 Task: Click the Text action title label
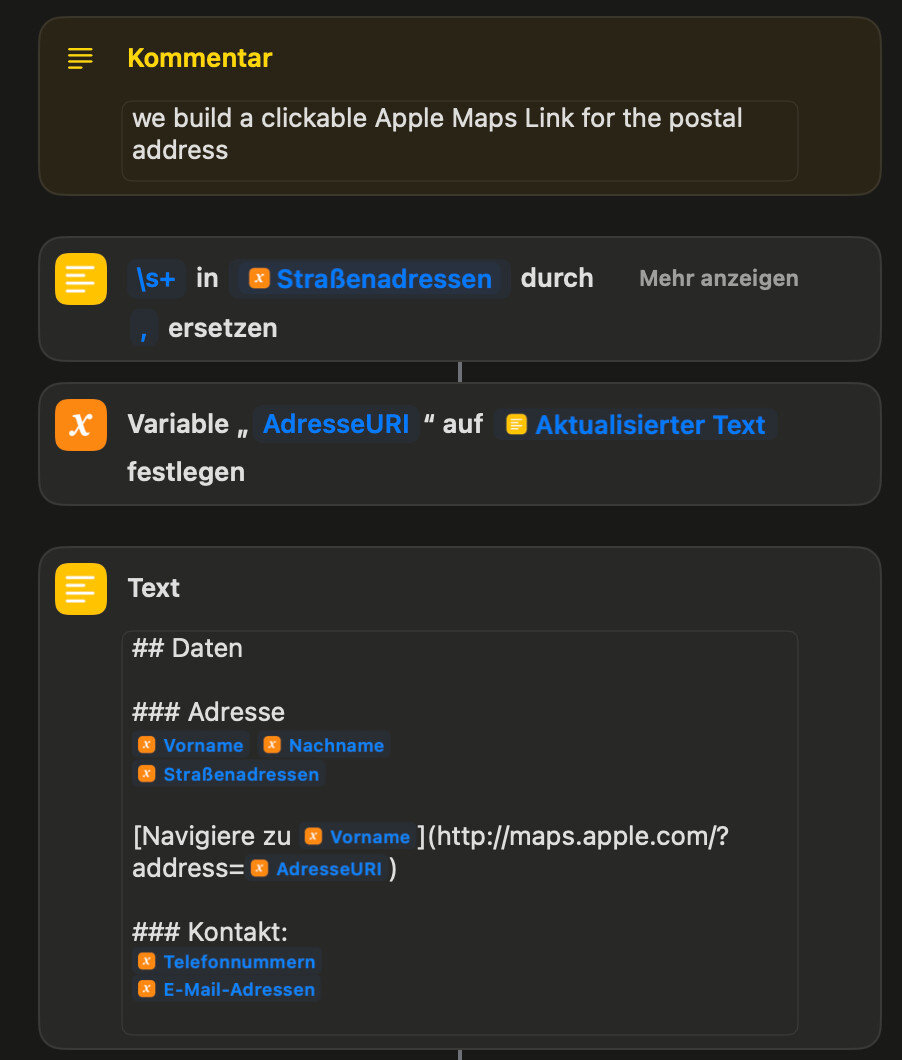coord(154,588)
